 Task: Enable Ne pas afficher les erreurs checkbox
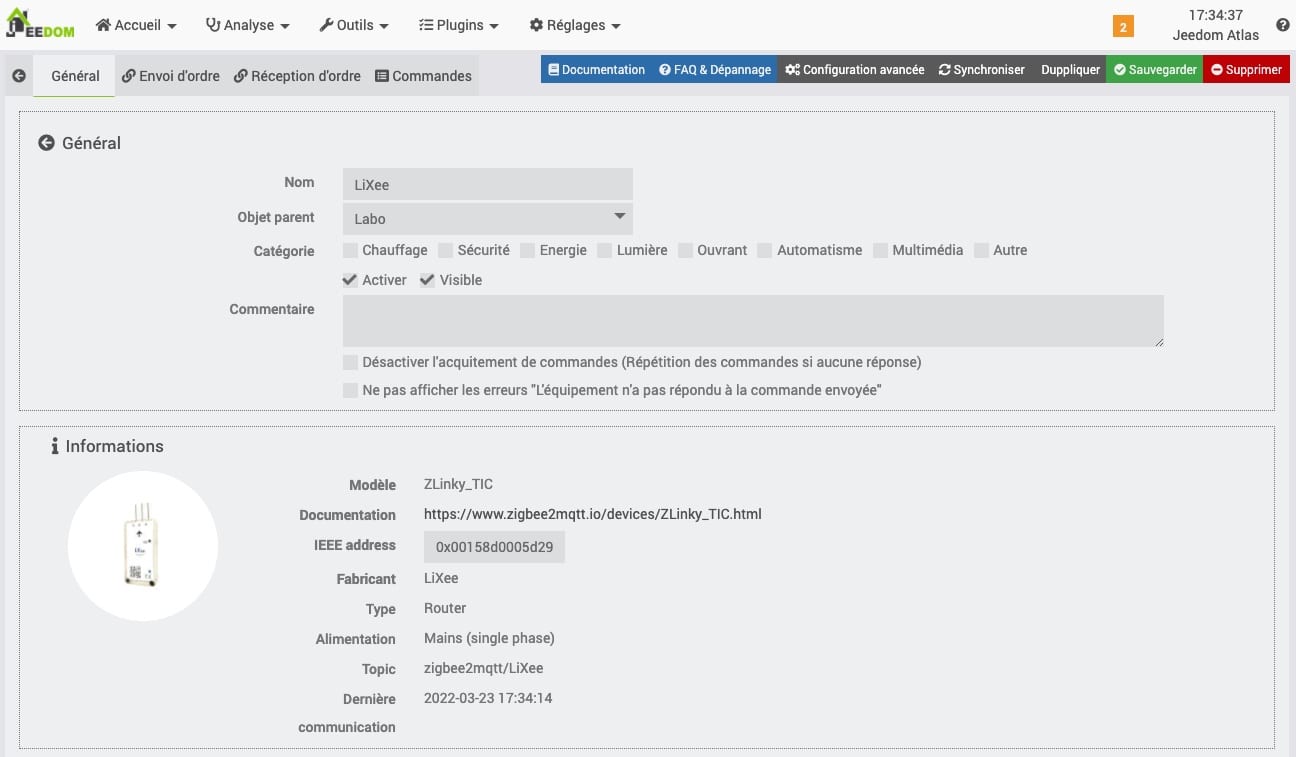[x=350, y=390]
